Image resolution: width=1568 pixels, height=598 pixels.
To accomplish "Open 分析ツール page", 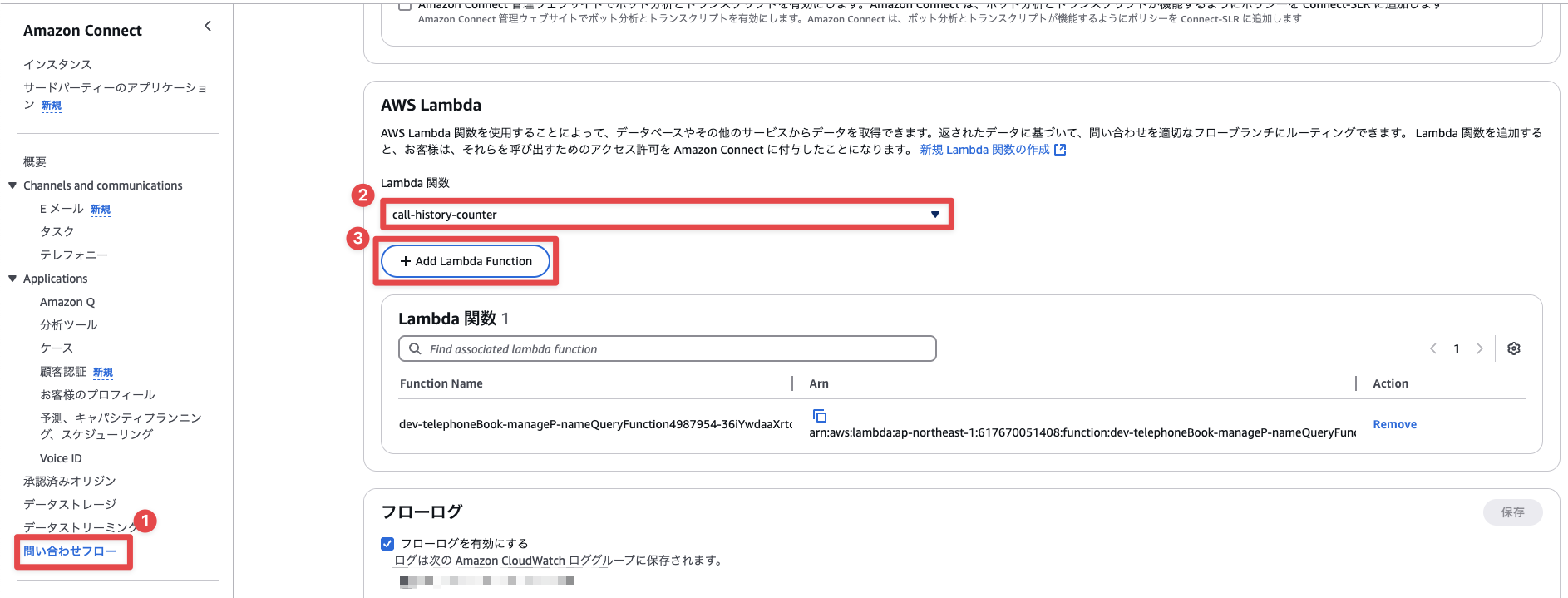I will coord(69,325).
